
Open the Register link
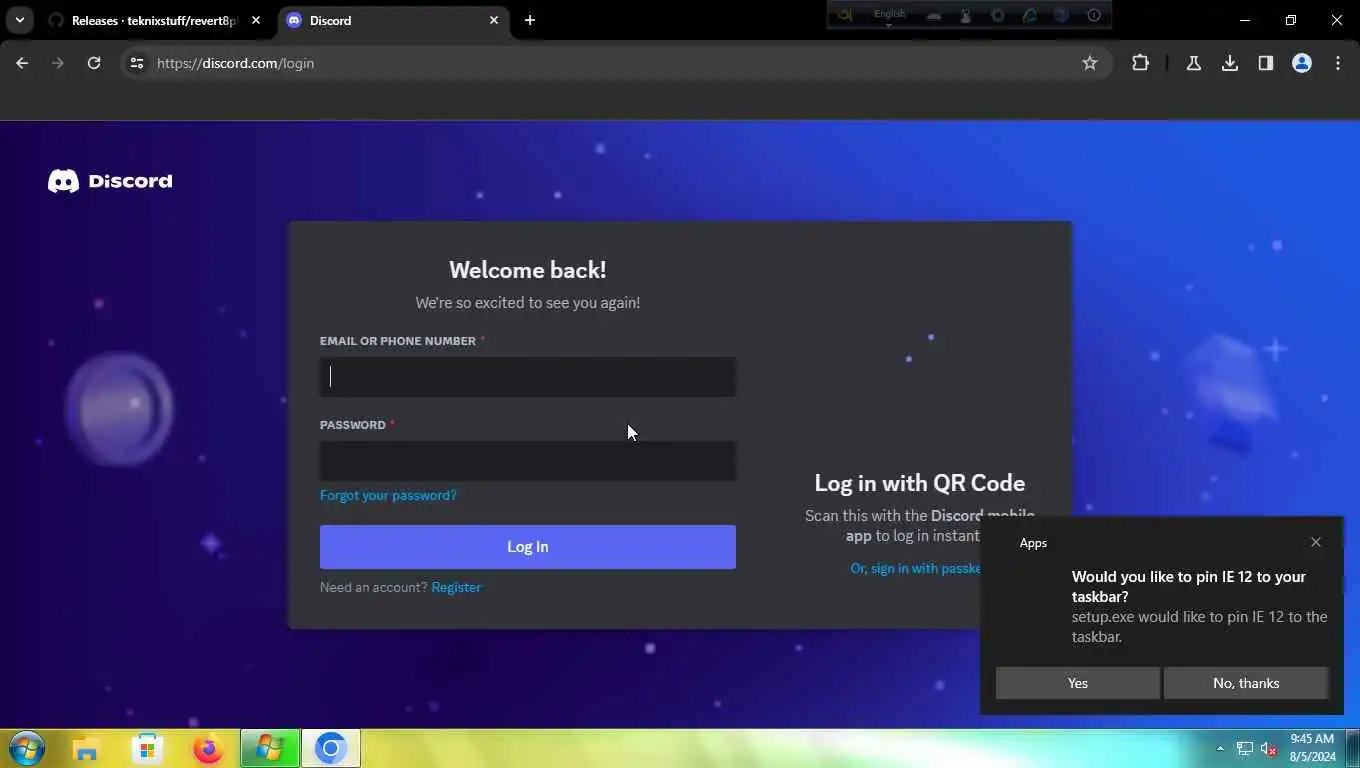pos(456,587)
